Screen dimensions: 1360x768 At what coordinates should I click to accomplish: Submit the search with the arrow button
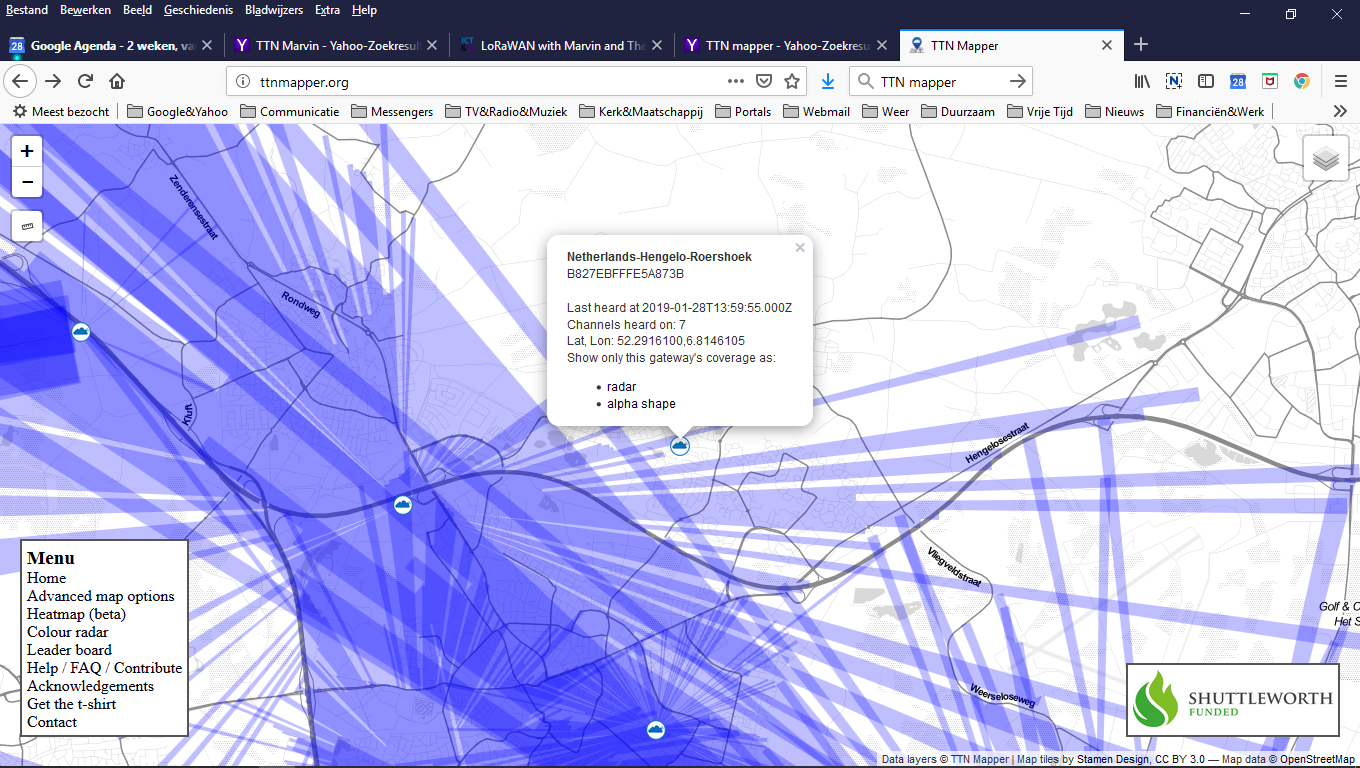click(1018, 82)
